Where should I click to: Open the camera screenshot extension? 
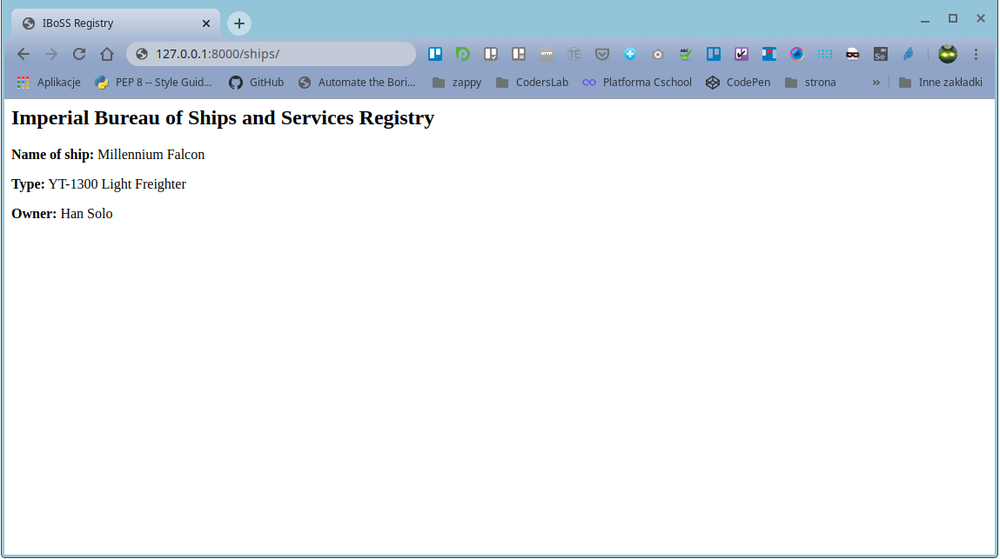coord(658,54)
